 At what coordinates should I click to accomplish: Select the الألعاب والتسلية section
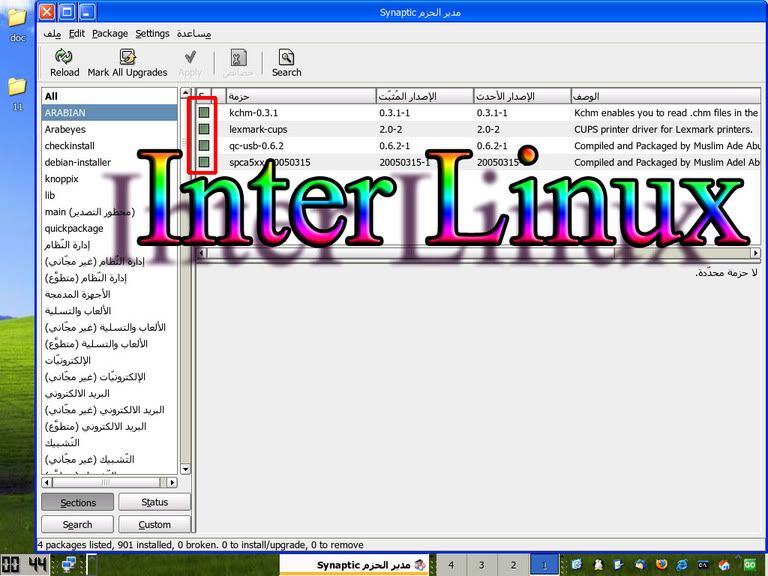coord(110,311)
